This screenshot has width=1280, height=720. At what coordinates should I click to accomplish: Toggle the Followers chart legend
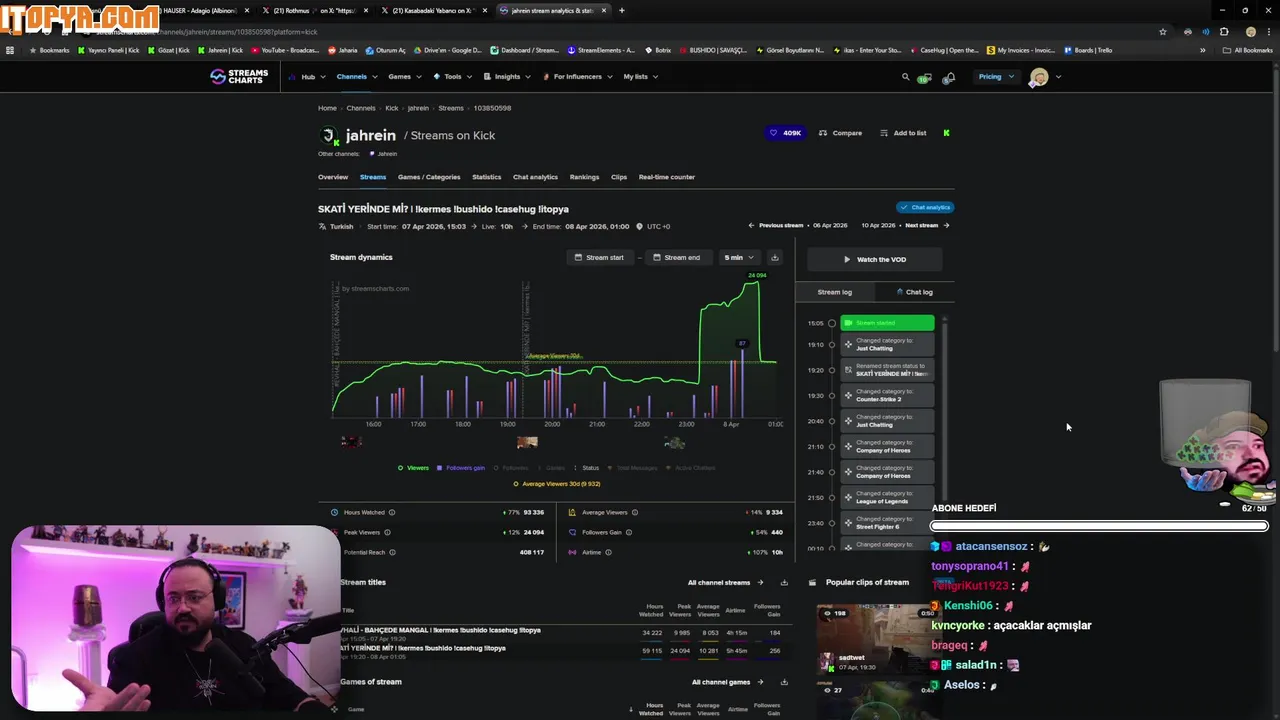coord(510,468)
